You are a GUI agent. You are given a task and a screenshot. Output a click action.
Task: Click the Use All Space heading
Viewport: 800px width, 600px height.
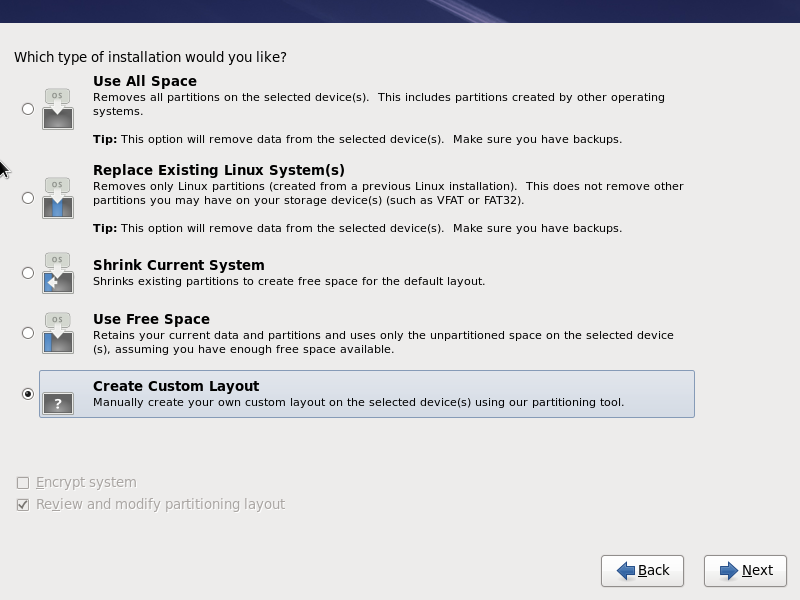point(144,81)
